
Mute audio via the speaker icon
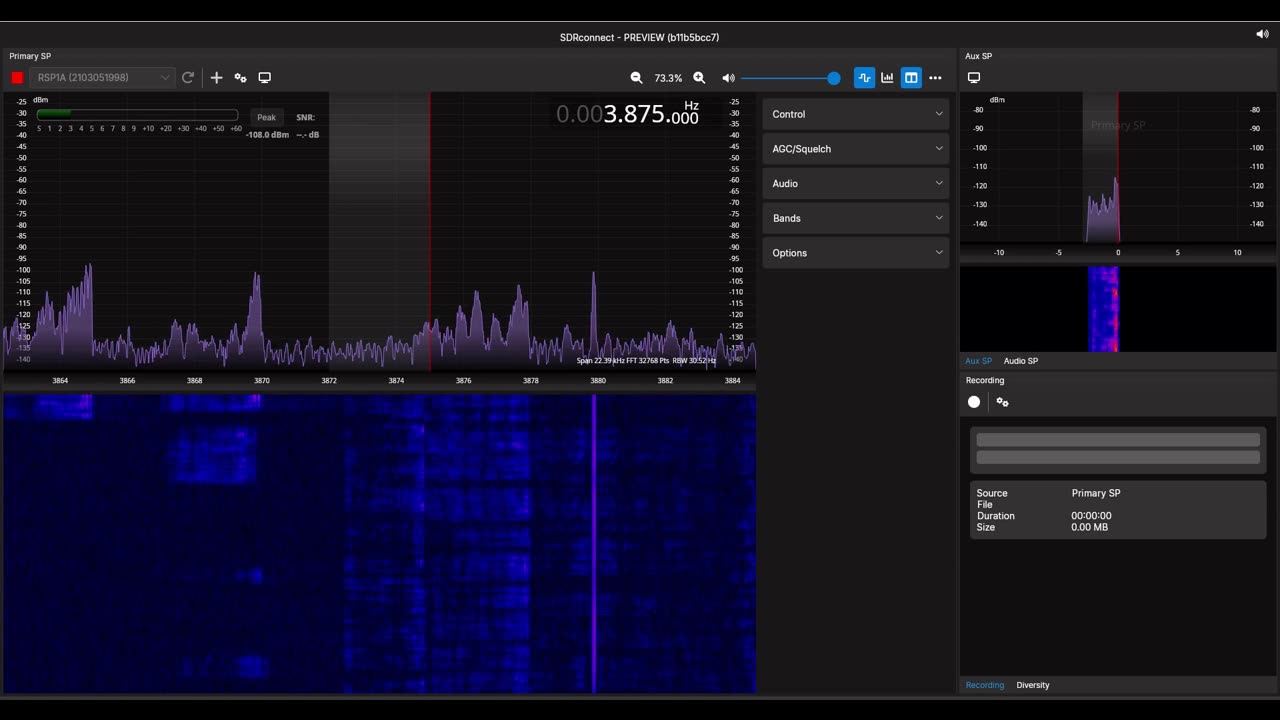[x=728, y=78]
